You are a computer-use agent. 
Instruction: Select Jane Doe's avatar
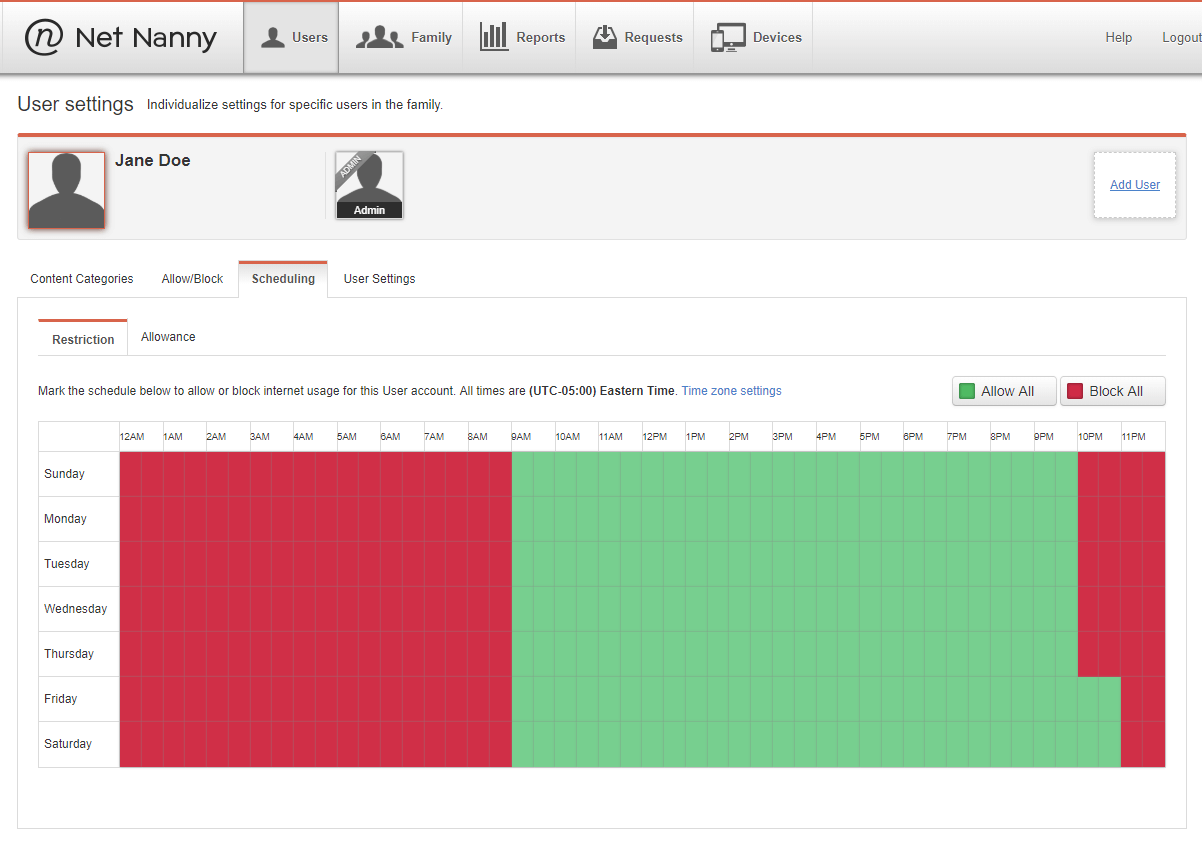click(66, 190)
